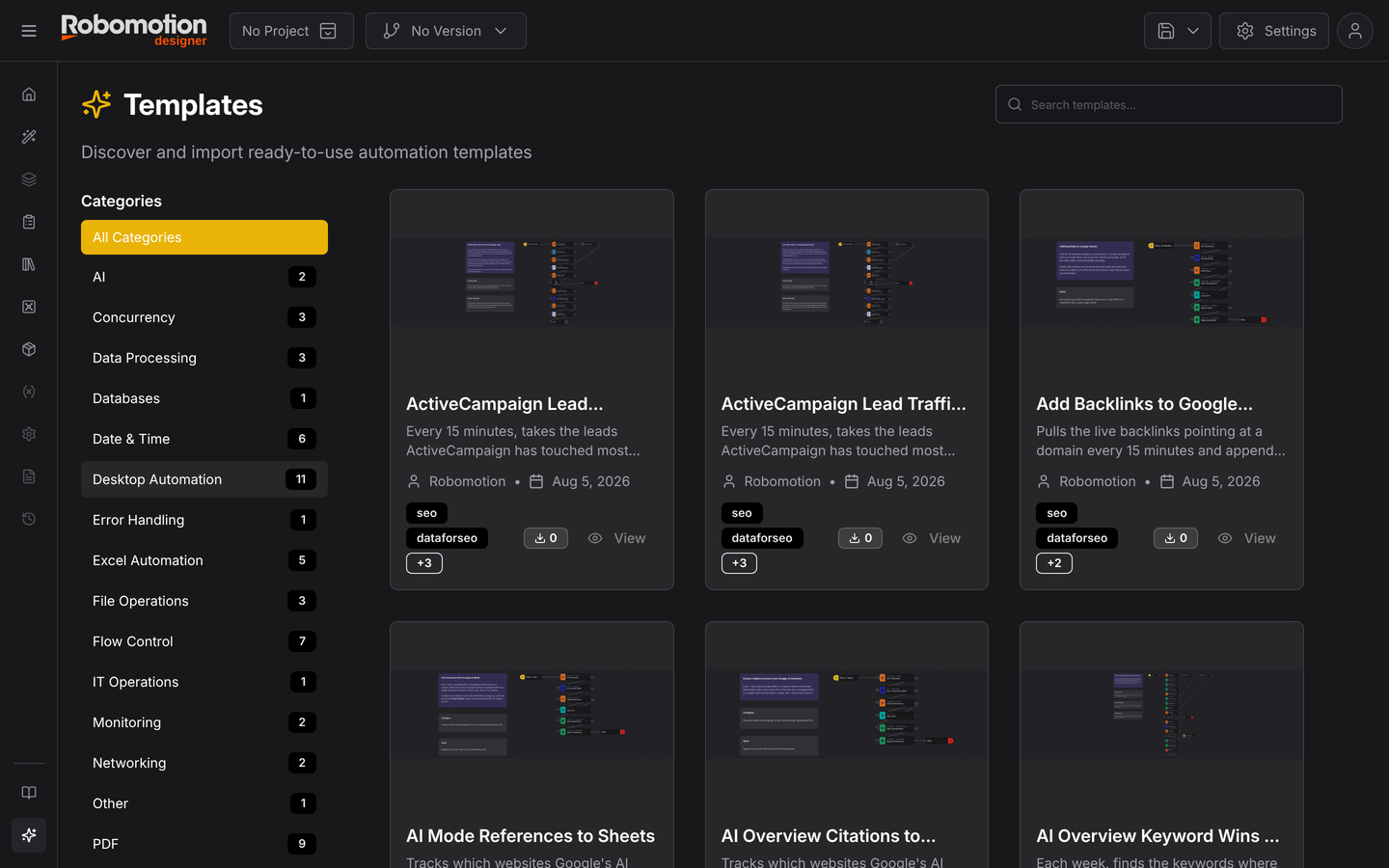1389x868 pixels.
Task: Select the Data Processing category
Action: (x=204, y=358)
